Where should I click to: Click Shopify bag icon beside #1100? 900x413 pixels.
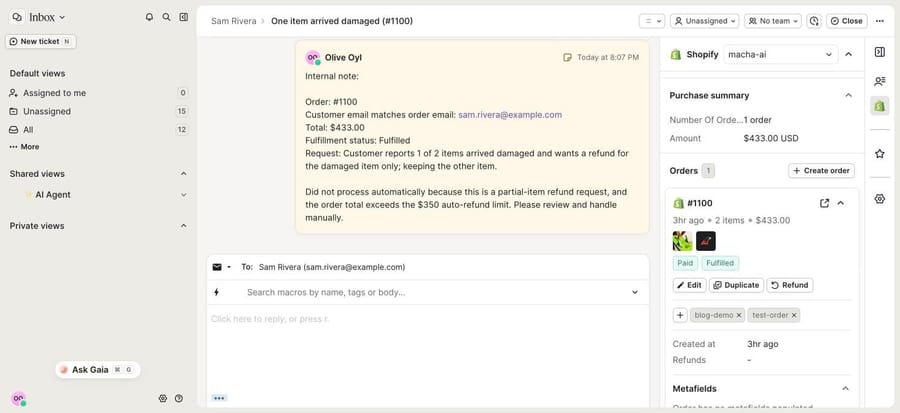click(x=678, y=203)
